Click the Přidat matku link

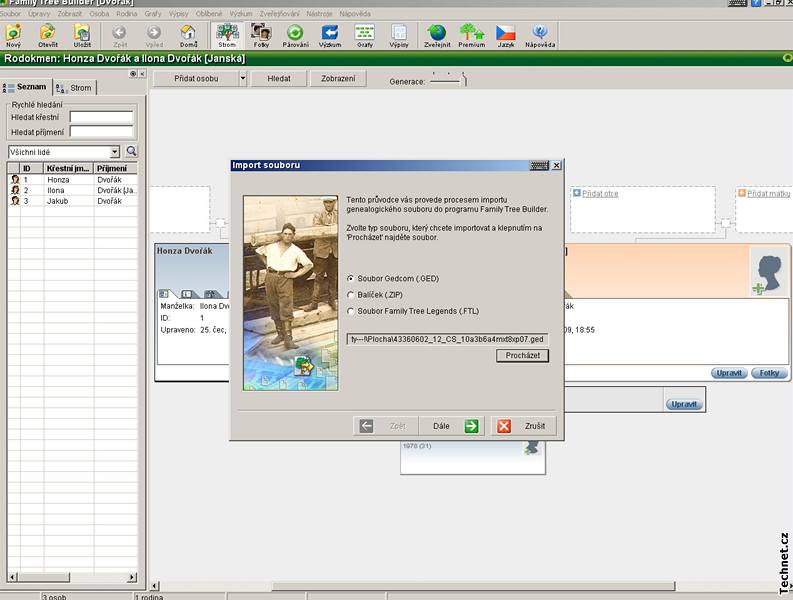(768, 193)
